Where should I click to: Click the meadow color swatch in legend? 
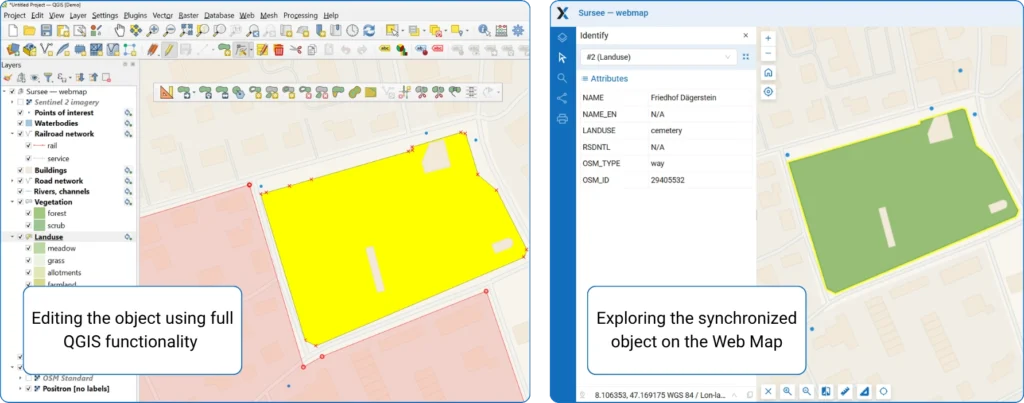[39, 249]
